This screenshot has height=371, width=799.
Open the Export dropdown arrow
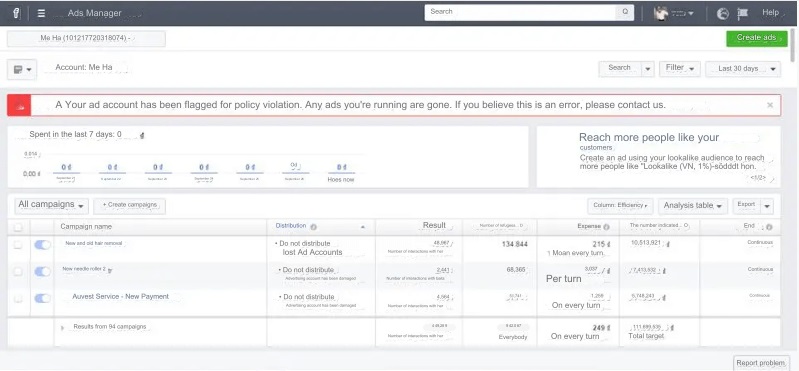click(x=767, y=205)
